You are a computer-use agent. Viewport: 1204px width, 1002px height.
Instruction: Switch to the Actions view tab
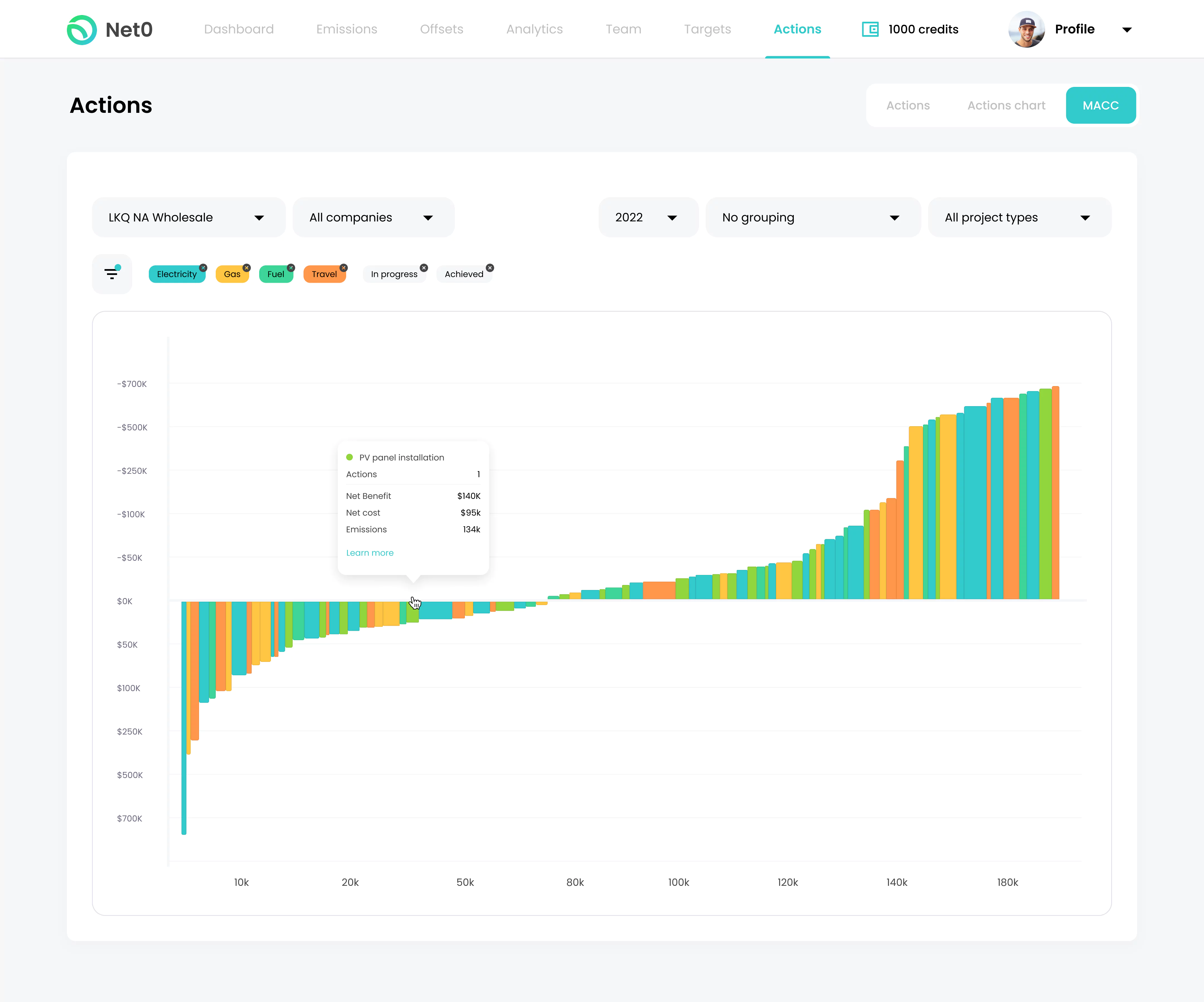pyautogui.click(x=908, y=105)
